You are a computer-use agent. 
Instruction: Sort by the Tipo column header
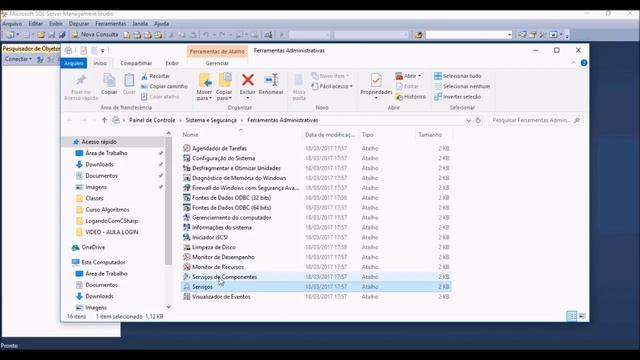click(367, 134)
